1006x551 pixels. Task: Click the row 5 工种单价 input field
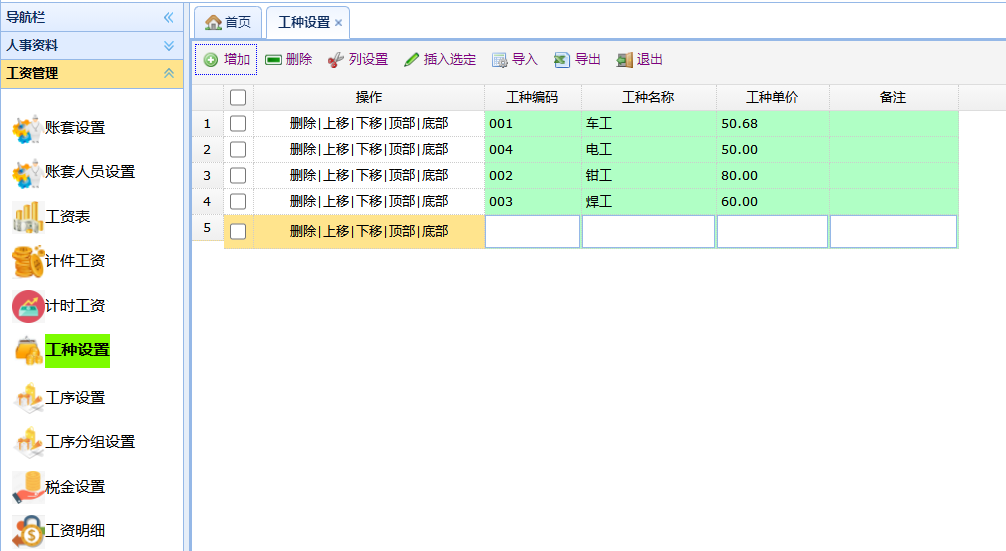coord(772,232)
